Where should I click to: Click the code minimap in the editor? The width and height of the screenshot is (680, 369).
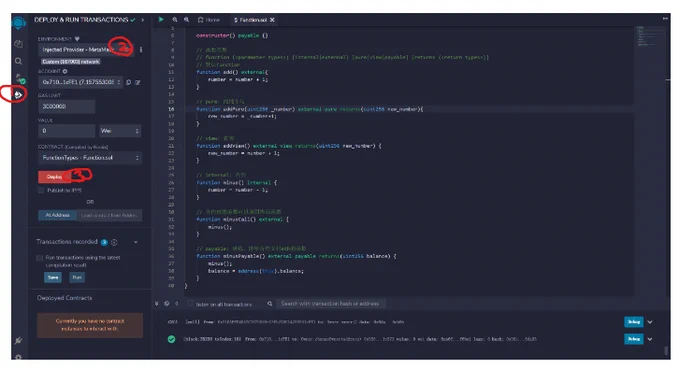(650, 36)
